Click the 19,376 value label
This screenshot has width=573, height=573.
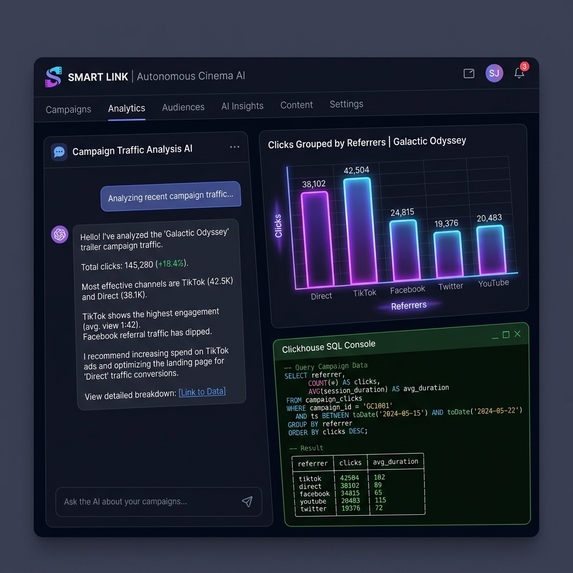[x=446, y=223]
